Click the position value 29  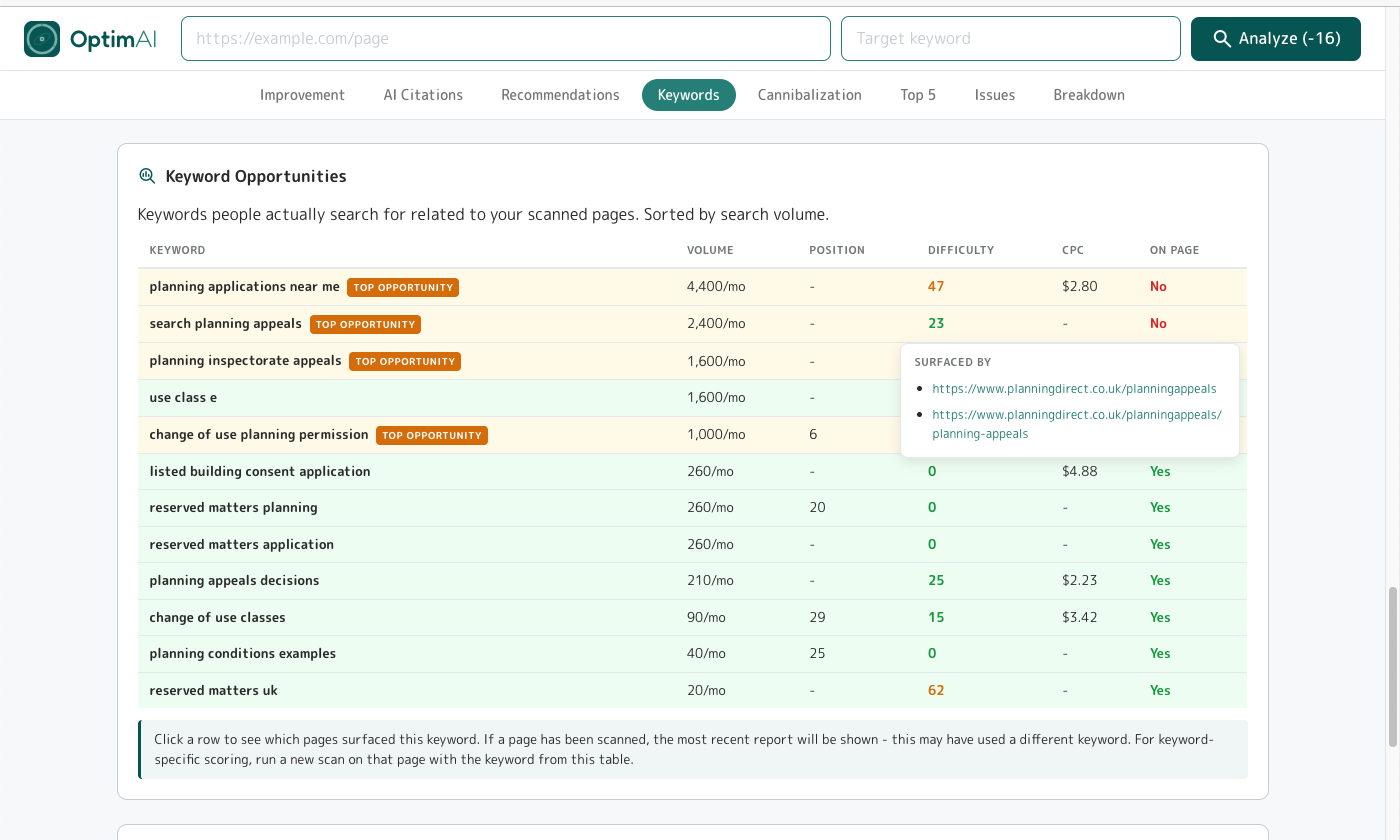(817, 618)
